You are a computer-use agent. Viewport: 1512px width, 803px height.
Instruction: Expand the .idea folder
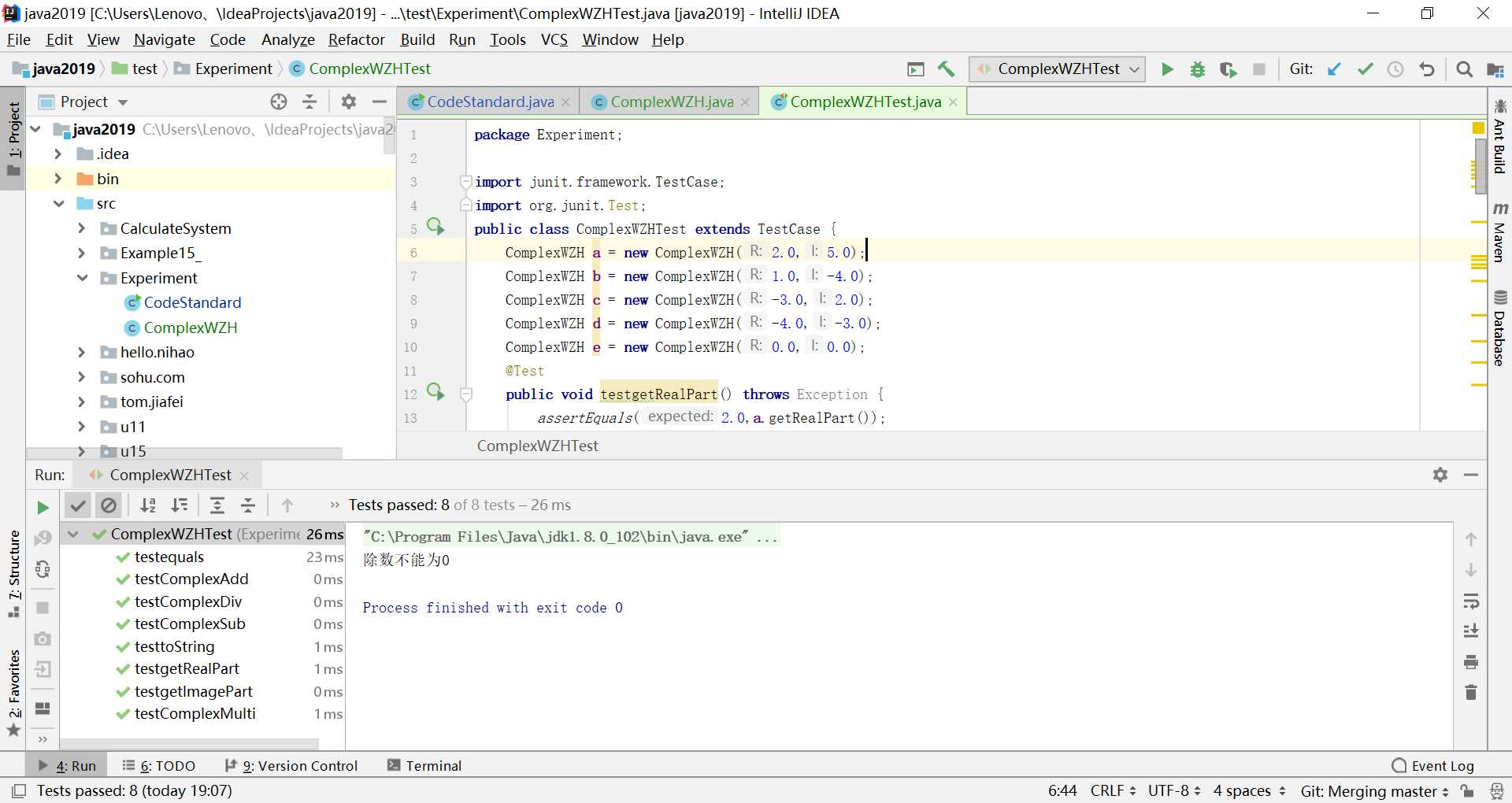pos(57,154)
